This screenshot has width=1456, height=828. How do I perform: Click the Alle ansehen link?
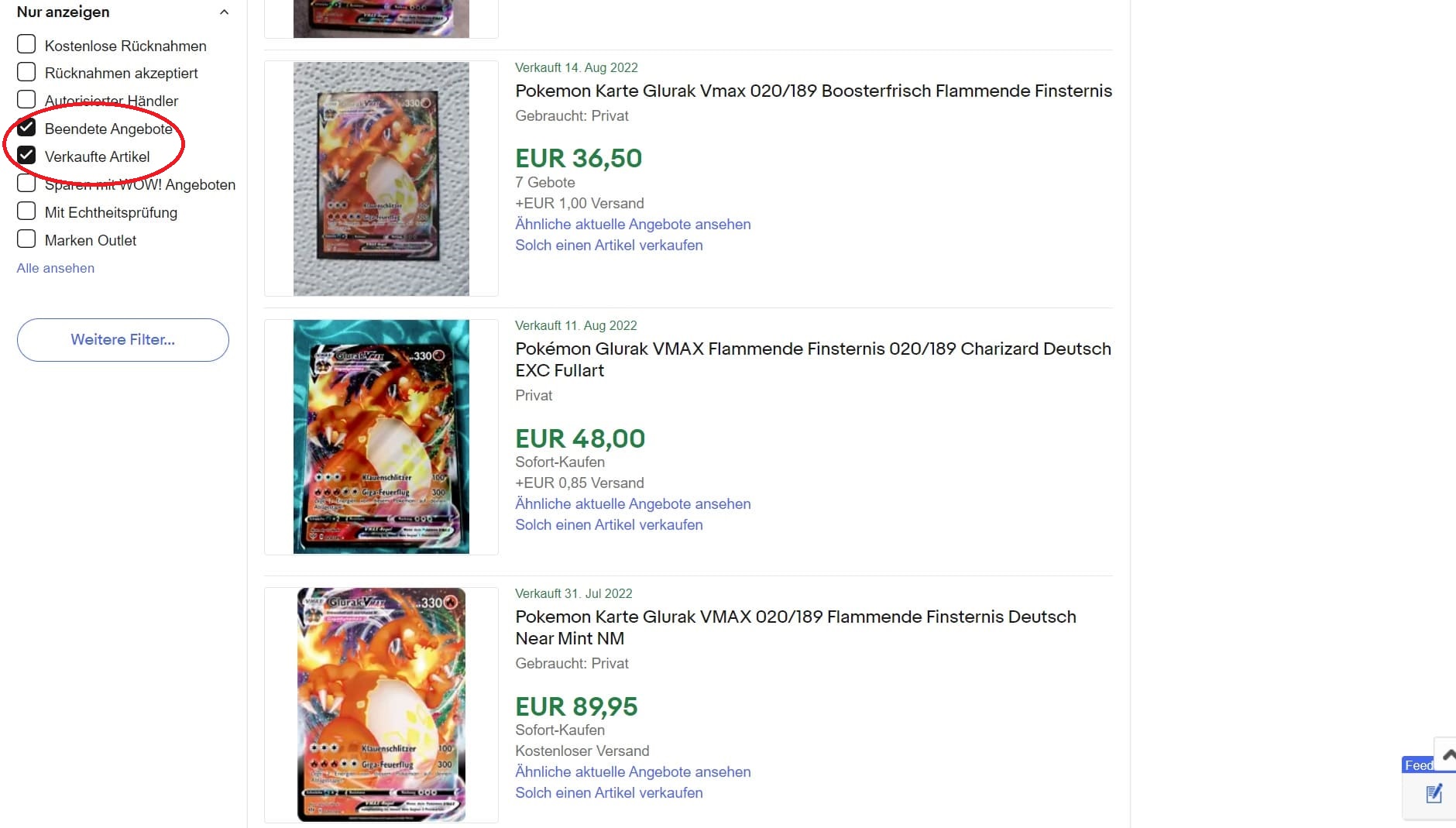click(56, 268)
